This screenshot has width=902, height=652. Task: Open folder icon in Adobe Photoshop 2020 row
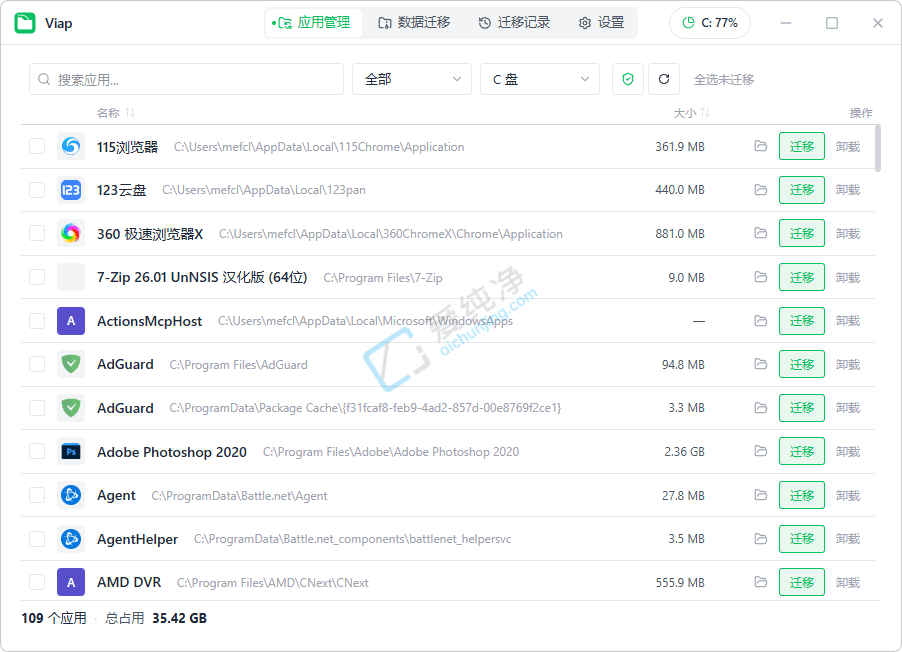(760, 451)
